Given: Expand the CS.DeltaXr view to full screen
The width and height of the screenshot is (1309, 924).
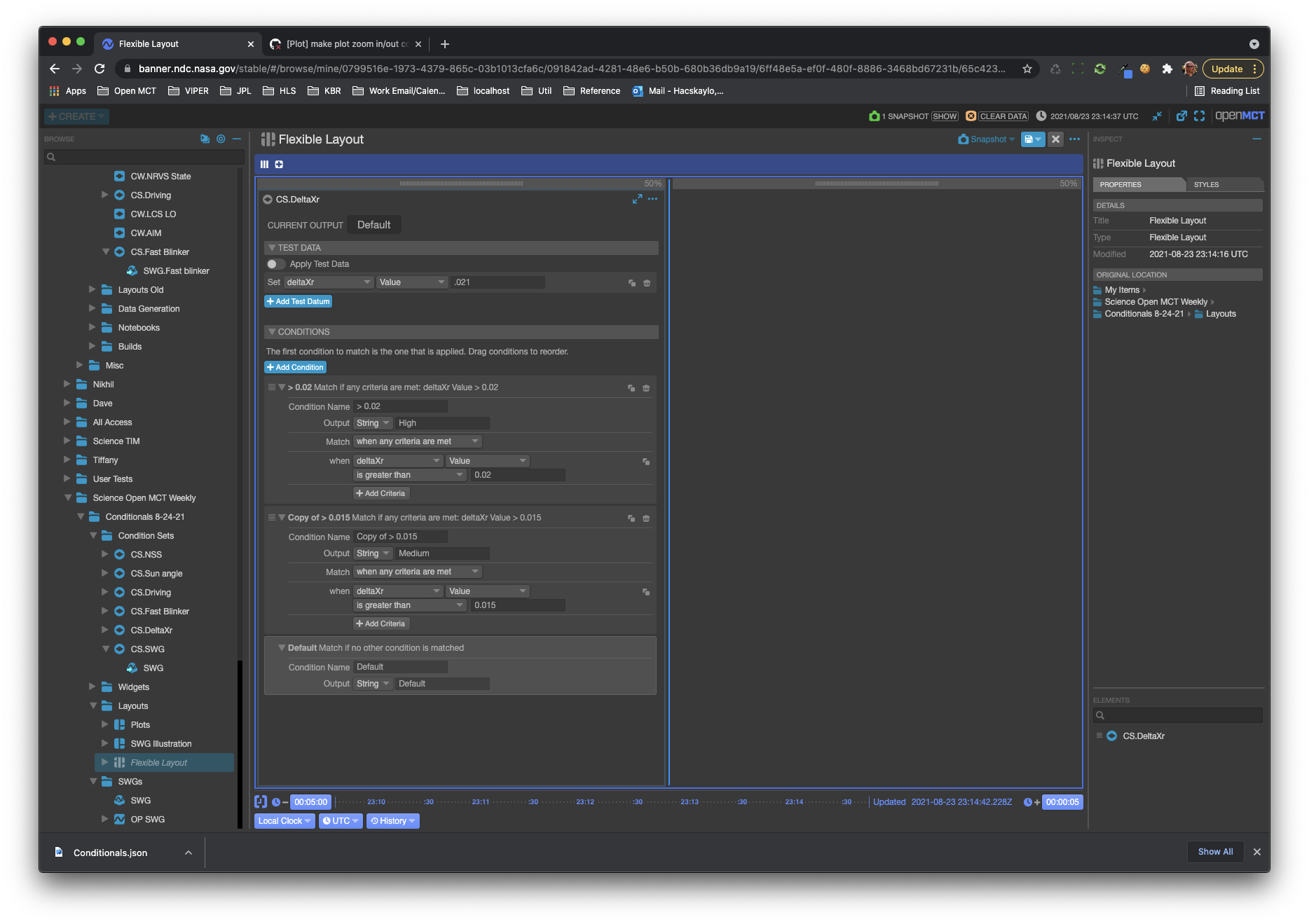Looking at the screenshot, I should (637, 199).
